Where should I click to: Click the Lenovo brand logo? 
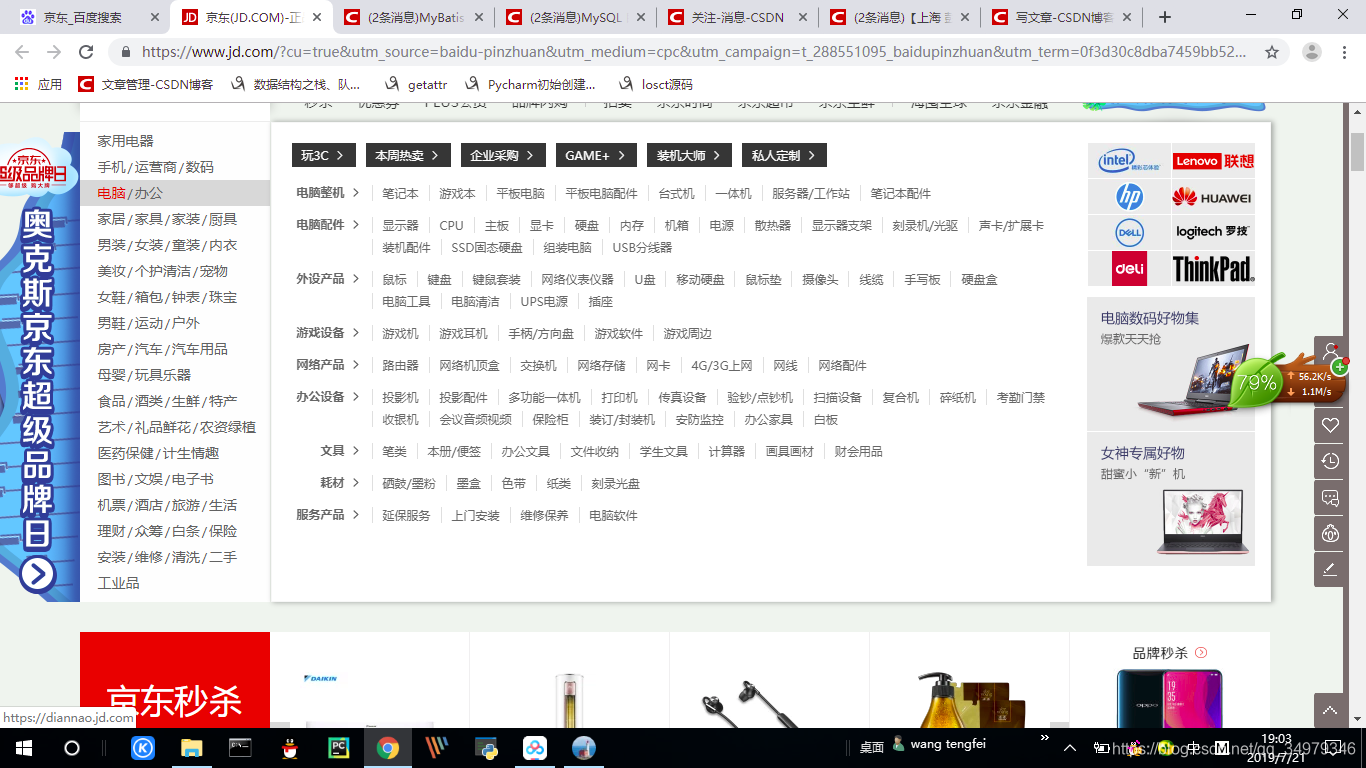(x=1213, y=161)
